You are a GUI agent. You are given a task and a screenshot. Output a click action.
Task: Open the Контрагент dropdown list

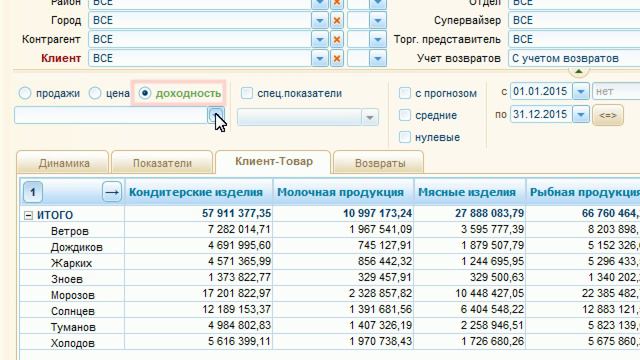tap(320, 39)
